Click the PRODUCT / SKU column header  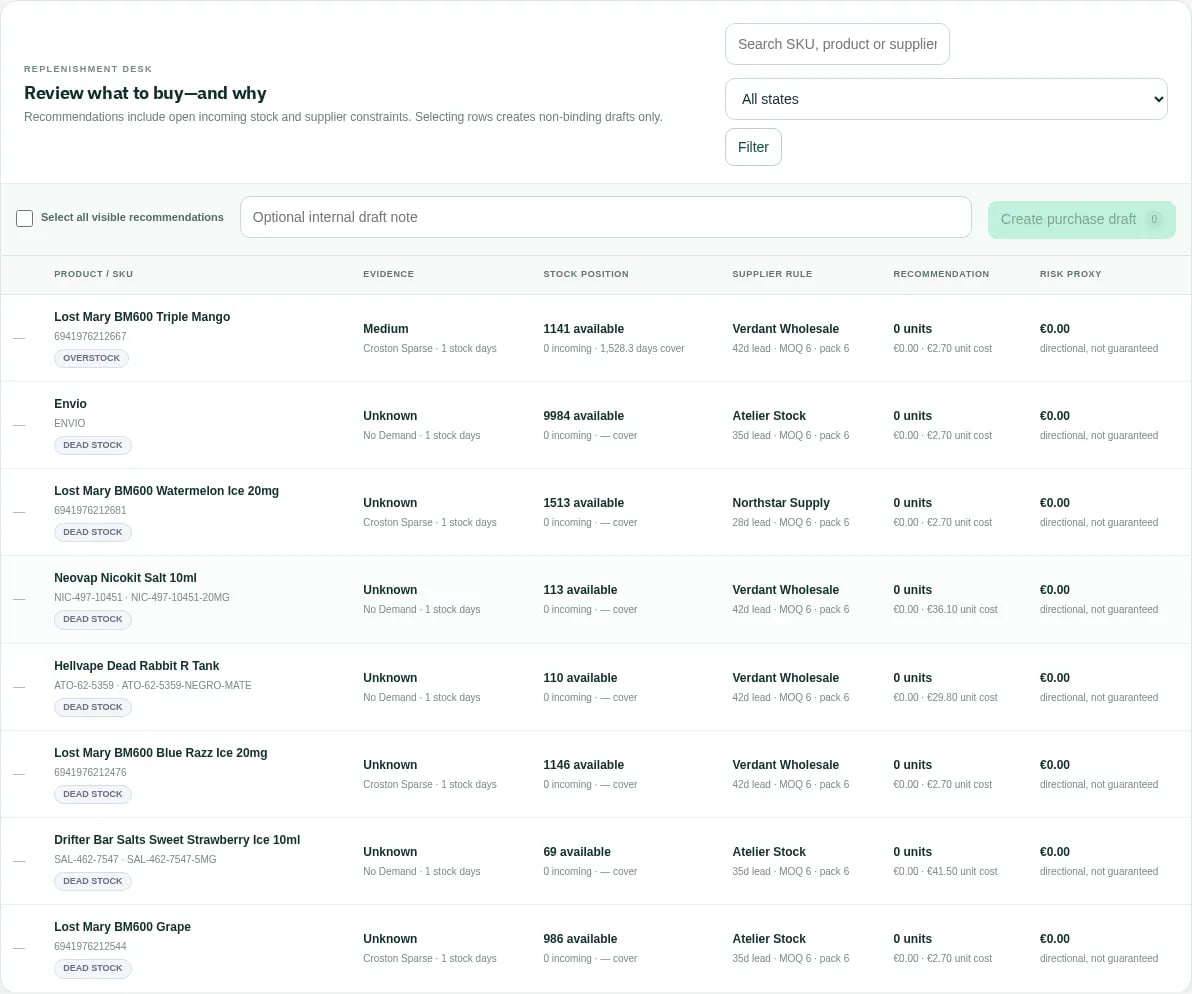pos(94,274)
